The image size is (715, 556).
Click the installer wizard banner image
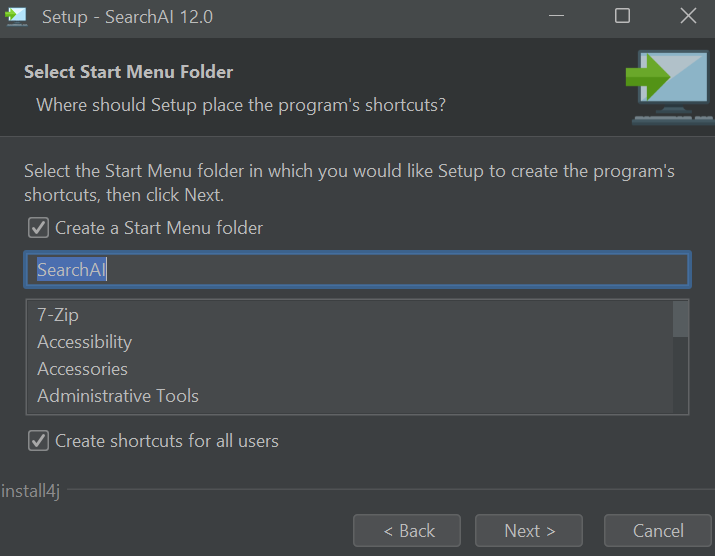click(x=669, y=87)
